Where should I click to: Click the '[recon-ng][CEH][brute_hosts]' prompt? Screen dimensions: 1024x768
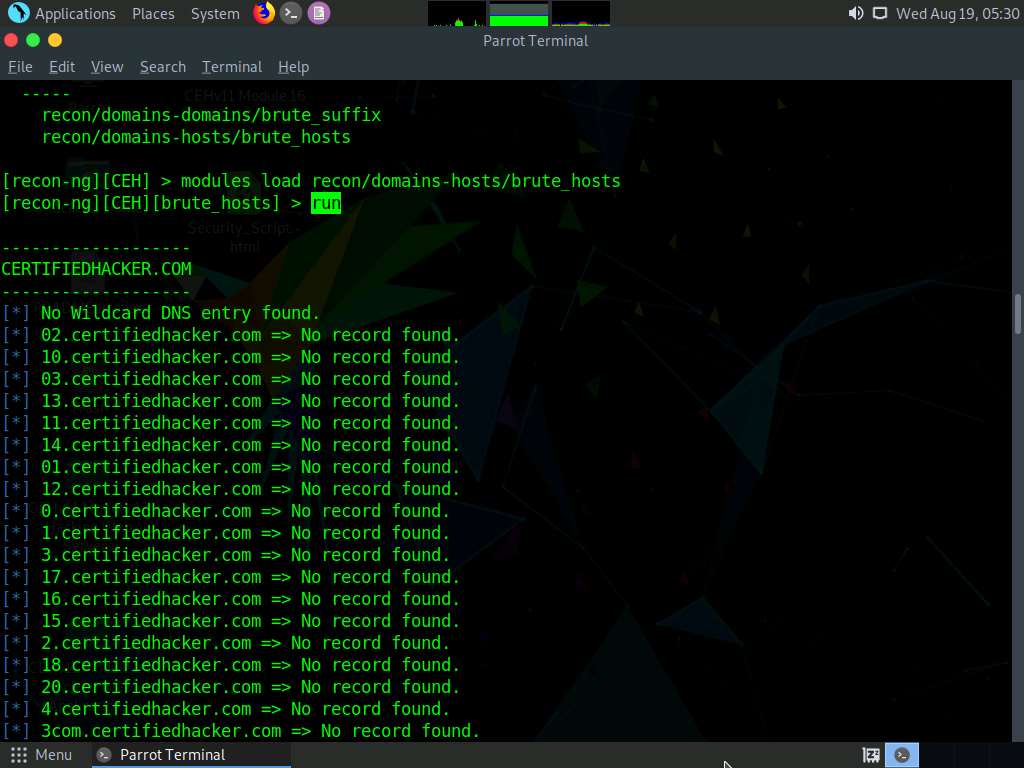pyautogui.click(x=140, y=203)
